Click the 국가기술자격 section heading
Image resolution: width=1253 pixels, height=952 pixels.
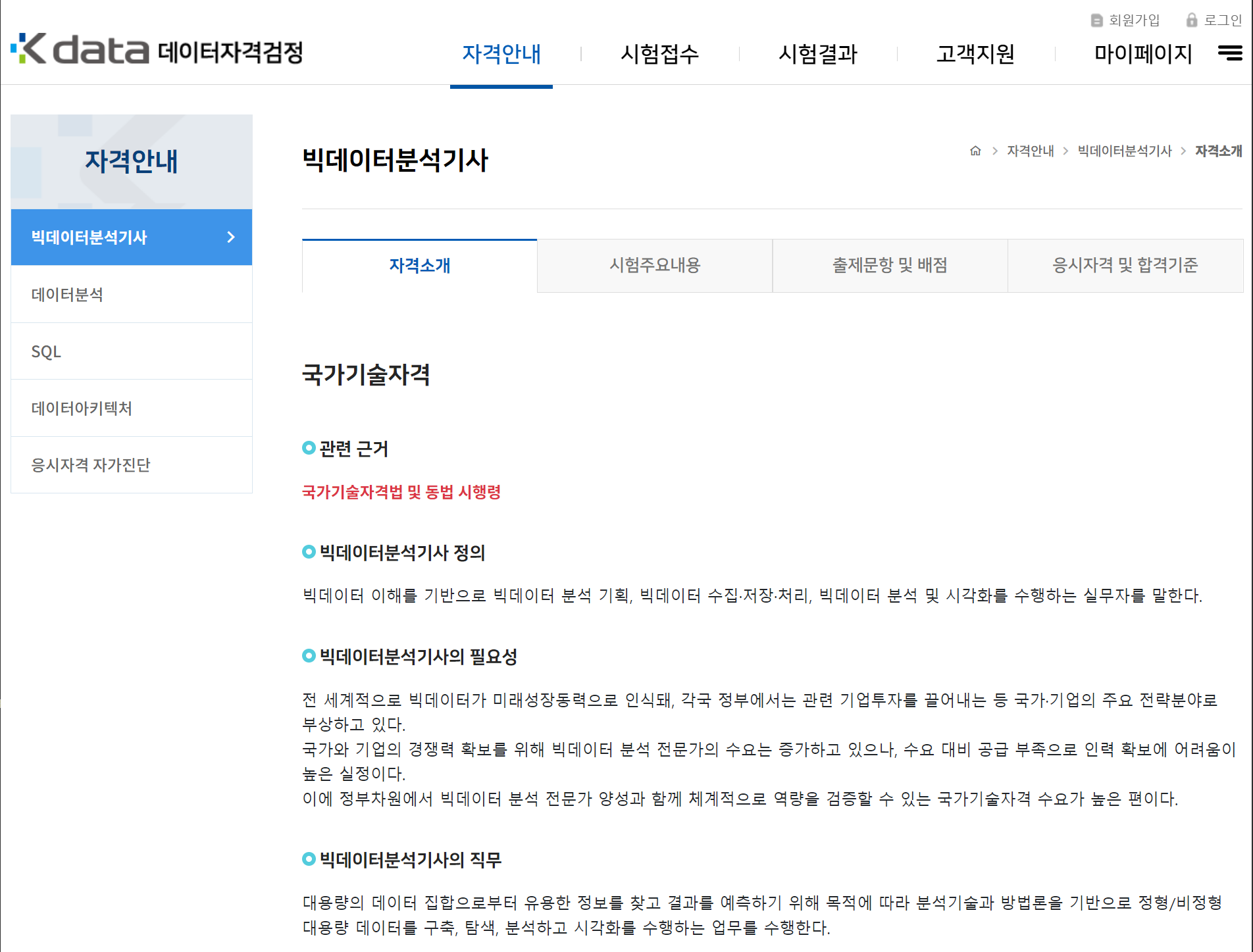click(366, 375)
